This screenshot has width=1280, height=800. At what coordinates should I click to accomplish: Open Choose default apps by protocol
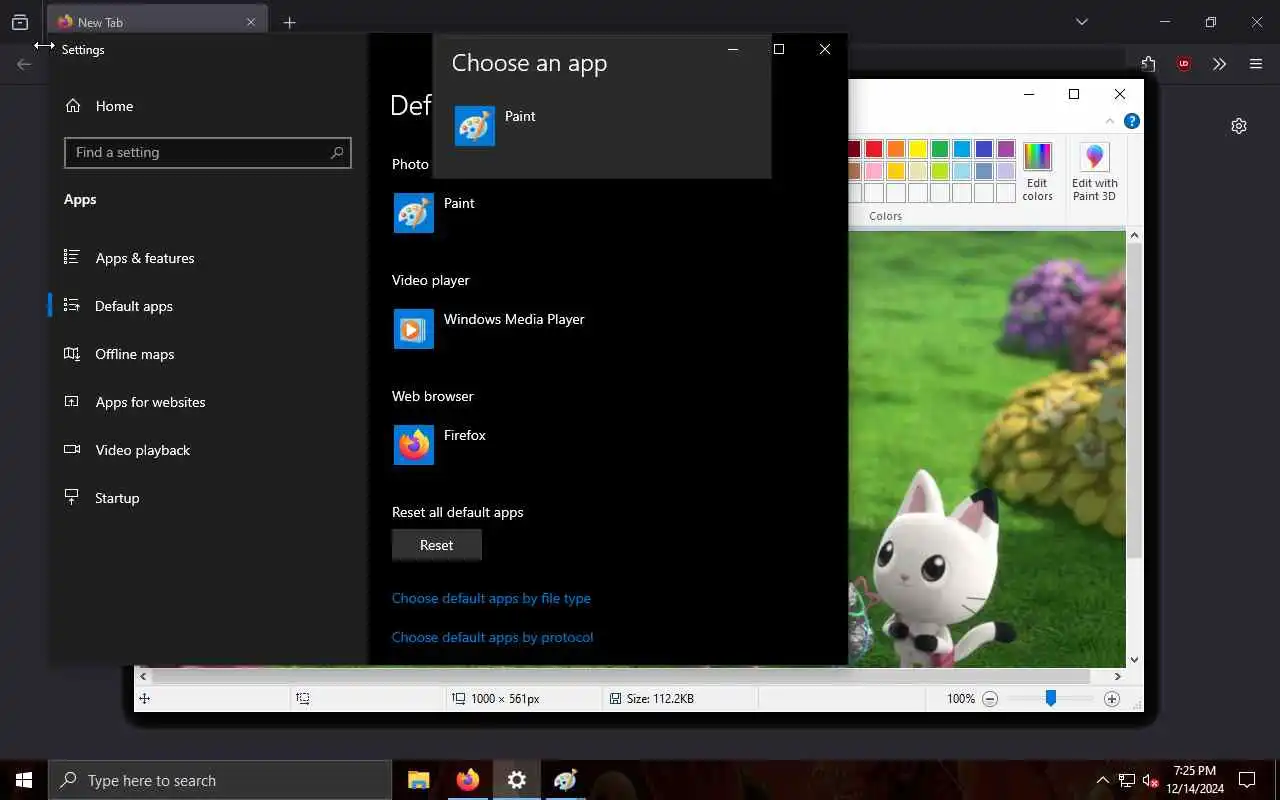493,637
